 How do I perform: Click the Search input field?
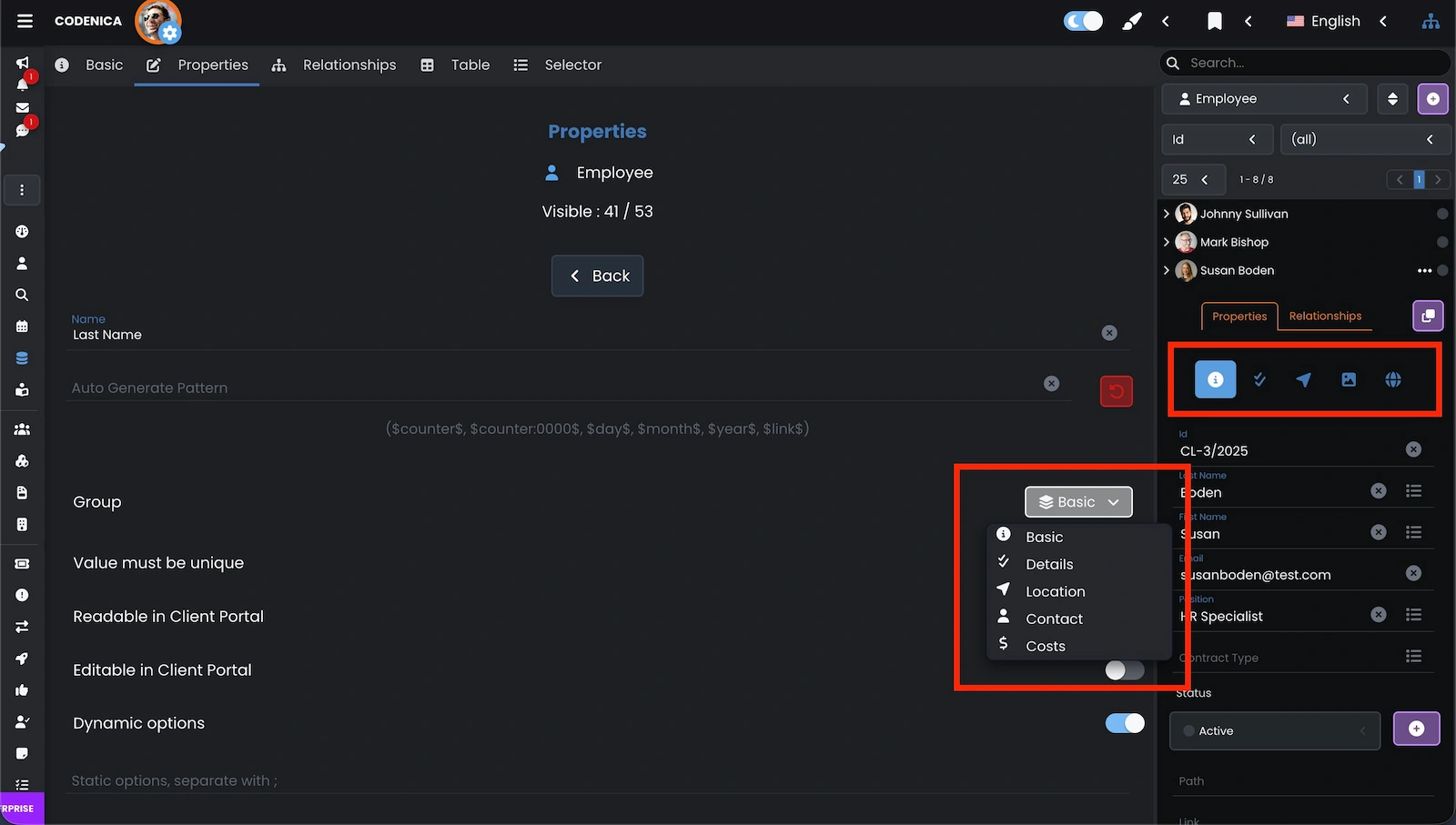pos(1310,63)
